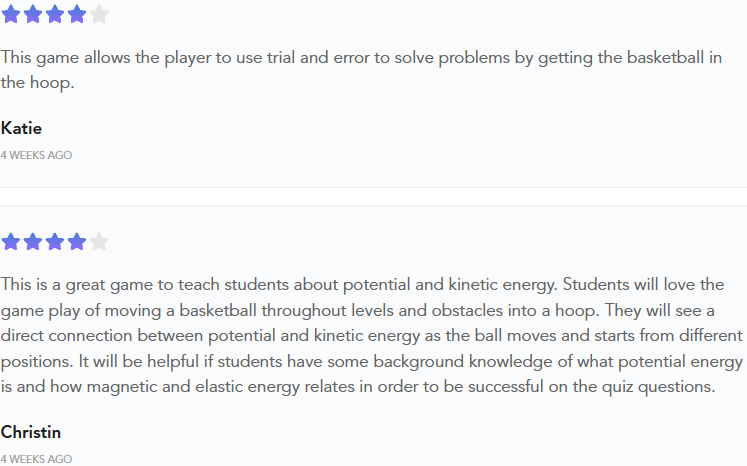Open reviewer Christin's name
747x466 pixels.
click(x=31, y=432)
